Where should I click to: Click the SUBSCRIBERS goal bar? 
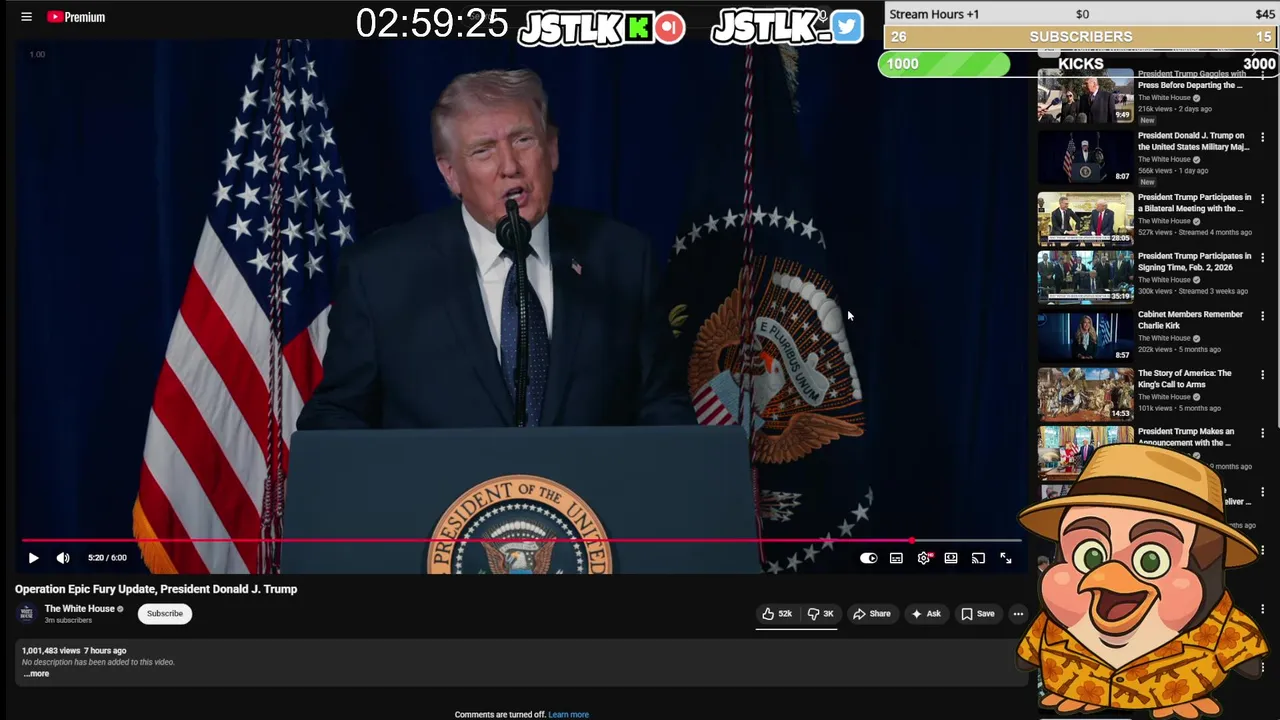tap(1081, 37)
